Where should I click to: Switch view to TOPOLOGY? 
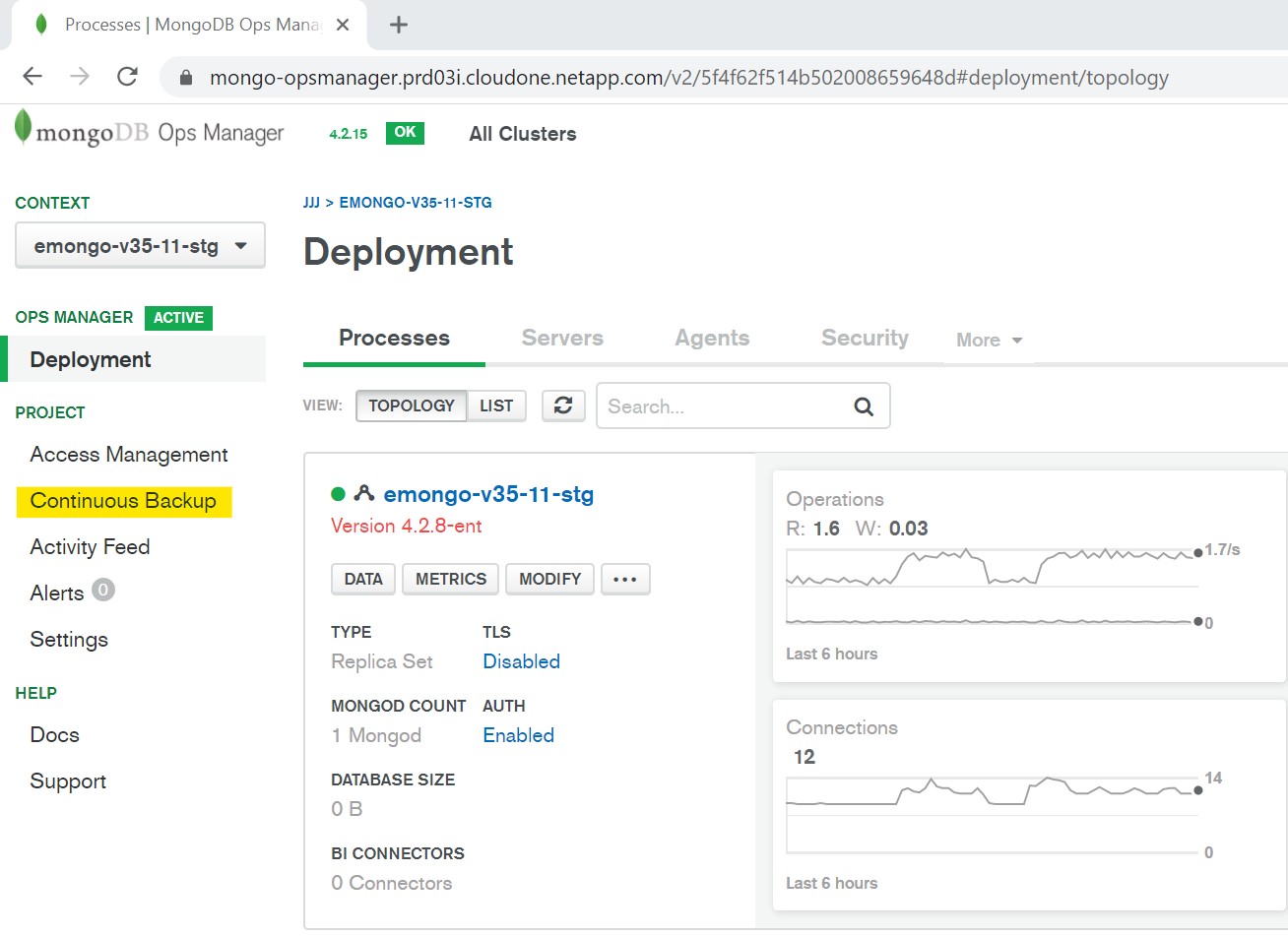click(412, 406)
